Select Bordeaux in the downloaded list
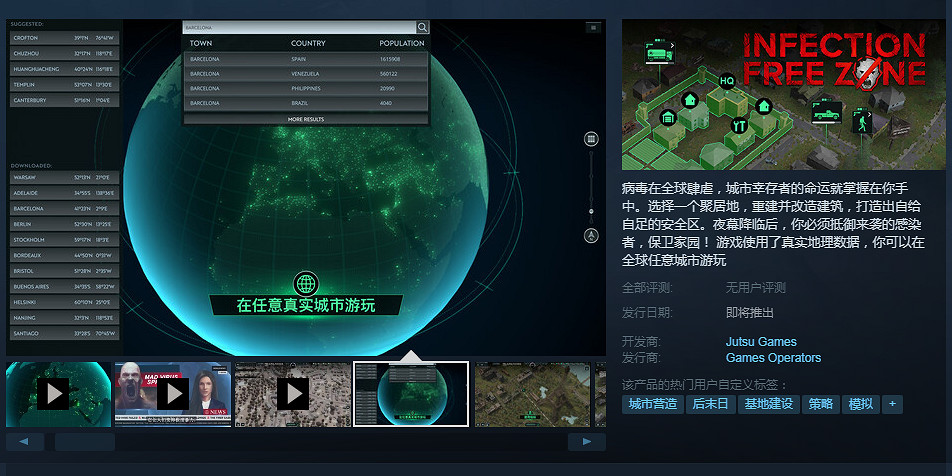The height and width of the screenshot is (476, 952). tap(64, 256)
